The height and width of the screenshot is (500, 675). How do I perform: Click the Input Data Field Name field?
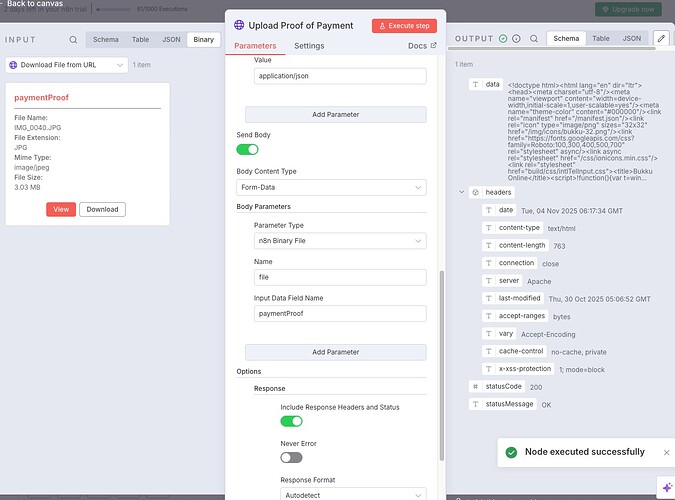(340, 314)
